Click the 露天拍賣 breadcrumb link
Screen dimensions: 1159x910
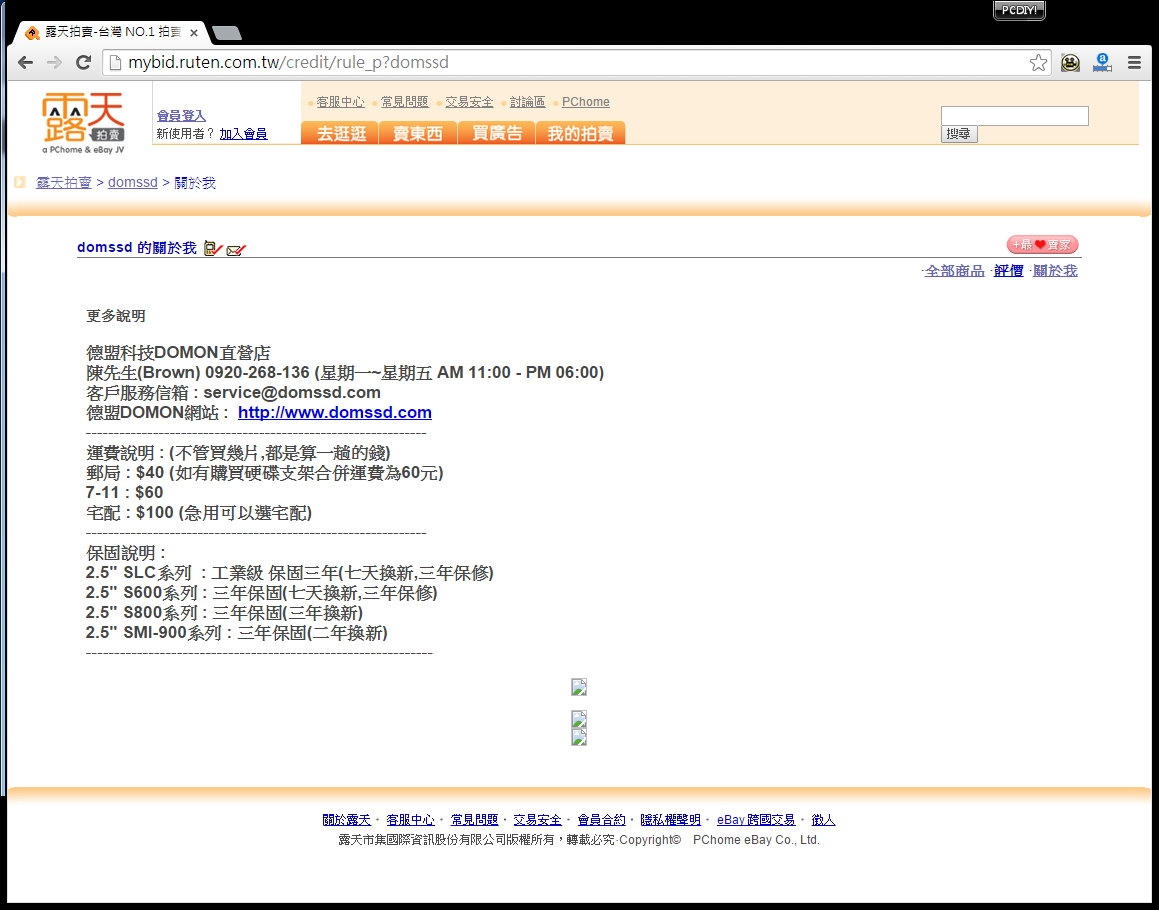tap(64, 183)
